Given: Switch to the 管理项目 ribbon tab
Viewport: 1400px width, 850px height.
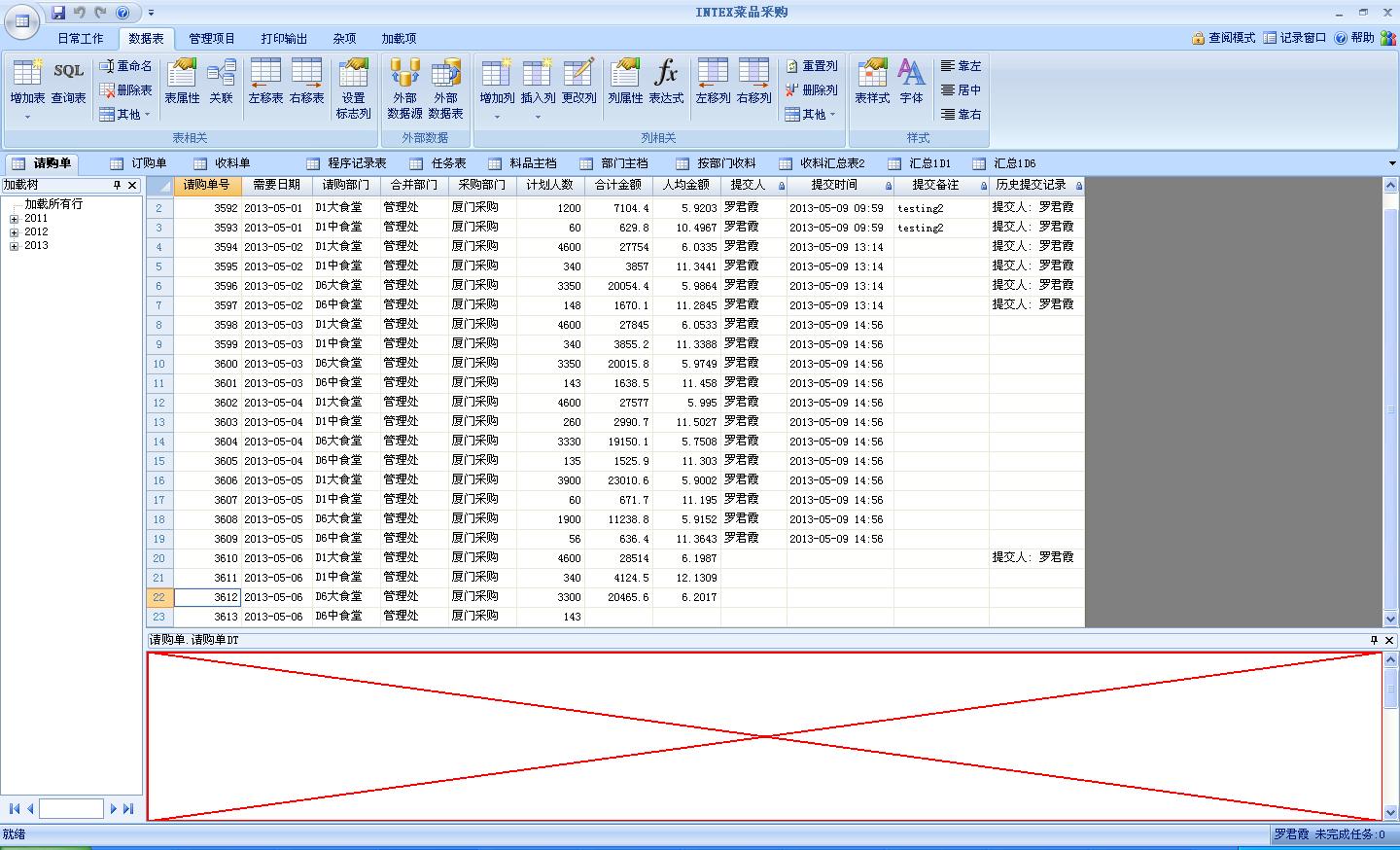Looking at the screenshot, I should (212, 39).
